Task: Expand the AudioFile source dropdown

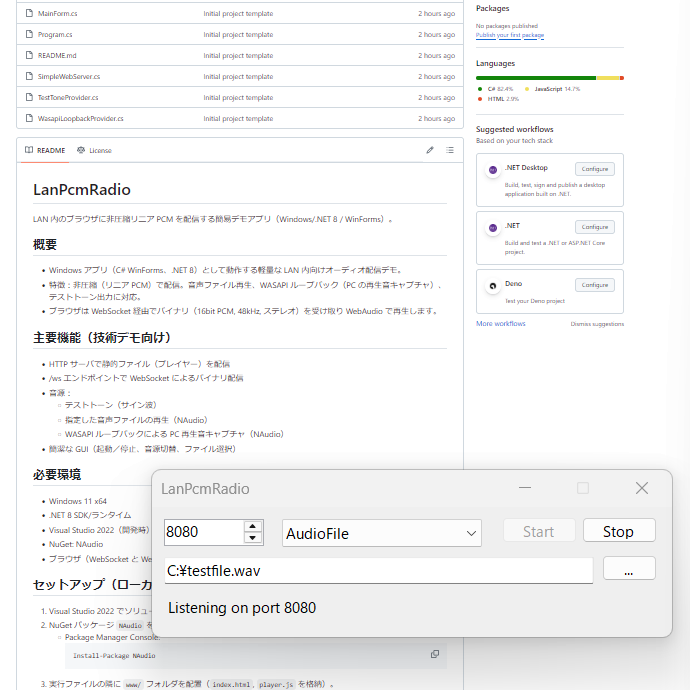Action: [x=472, y=533]
